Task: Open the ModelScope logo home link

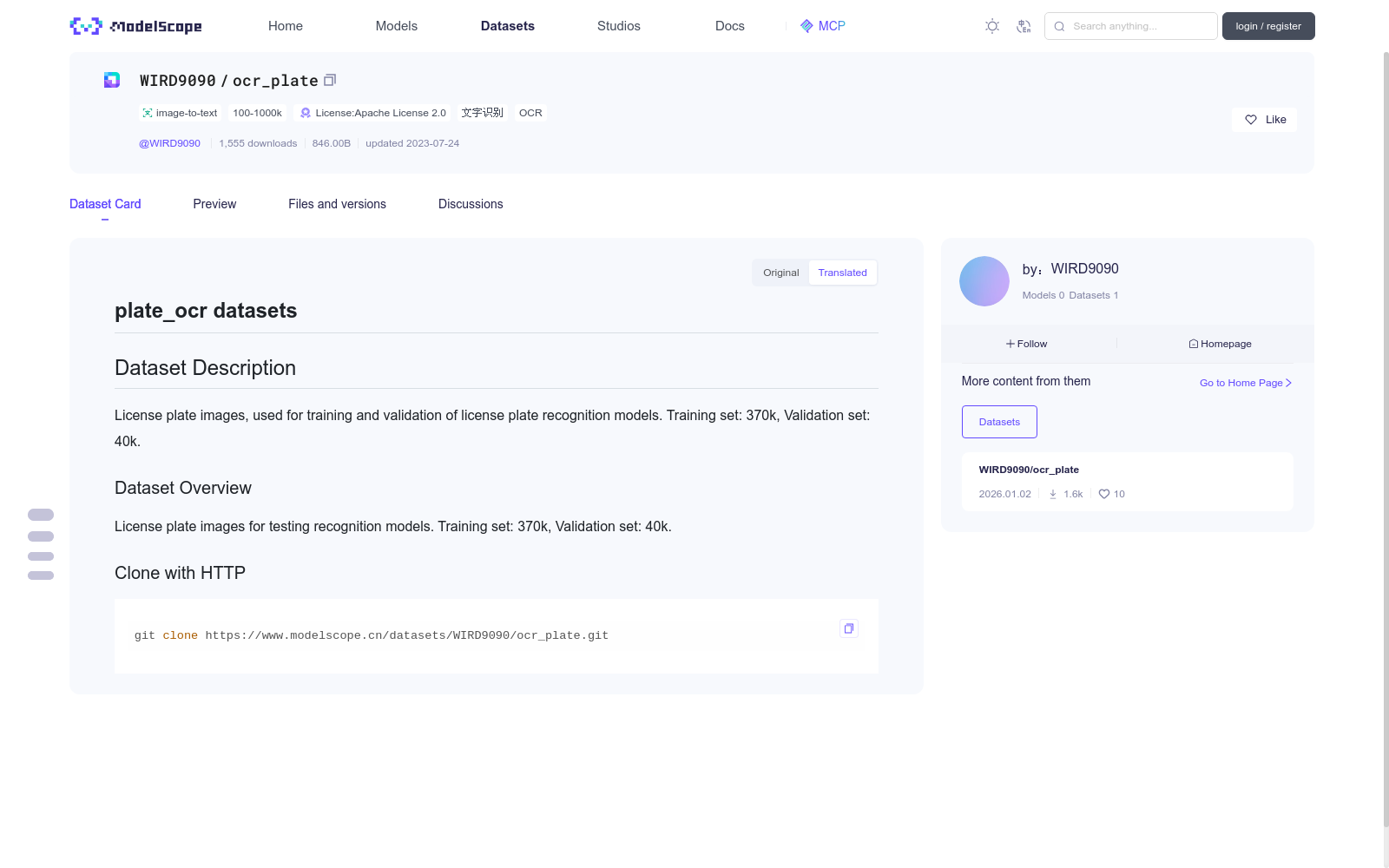Action: coord(136,26)
